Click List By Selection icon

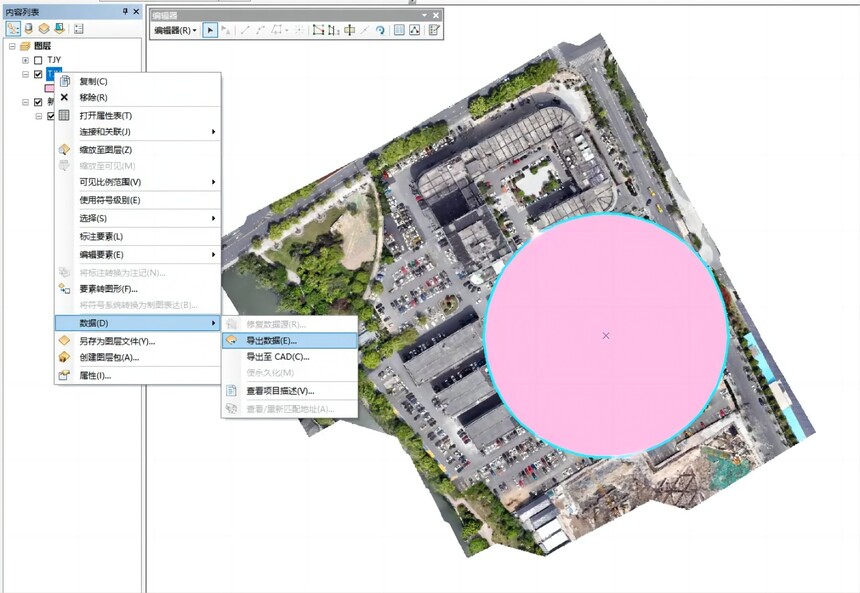(x=59, y=29)
